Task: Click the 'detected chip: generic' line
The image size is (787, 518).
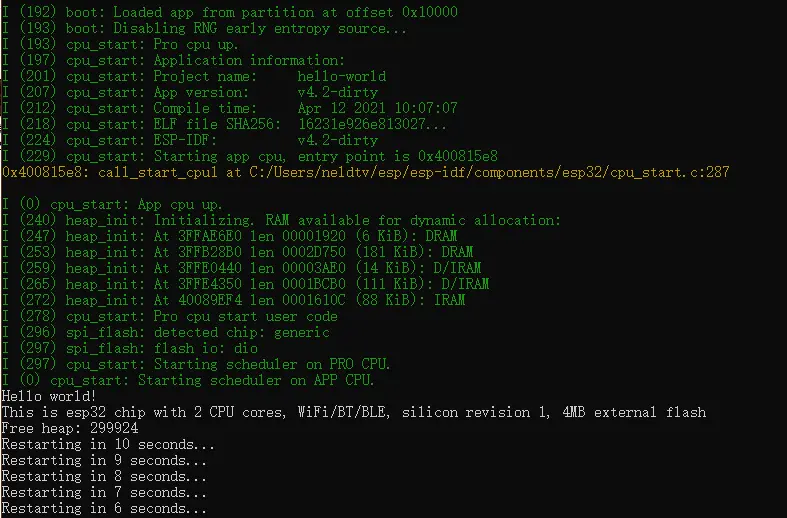Action: pyautogui.click(x=166, y=332)
